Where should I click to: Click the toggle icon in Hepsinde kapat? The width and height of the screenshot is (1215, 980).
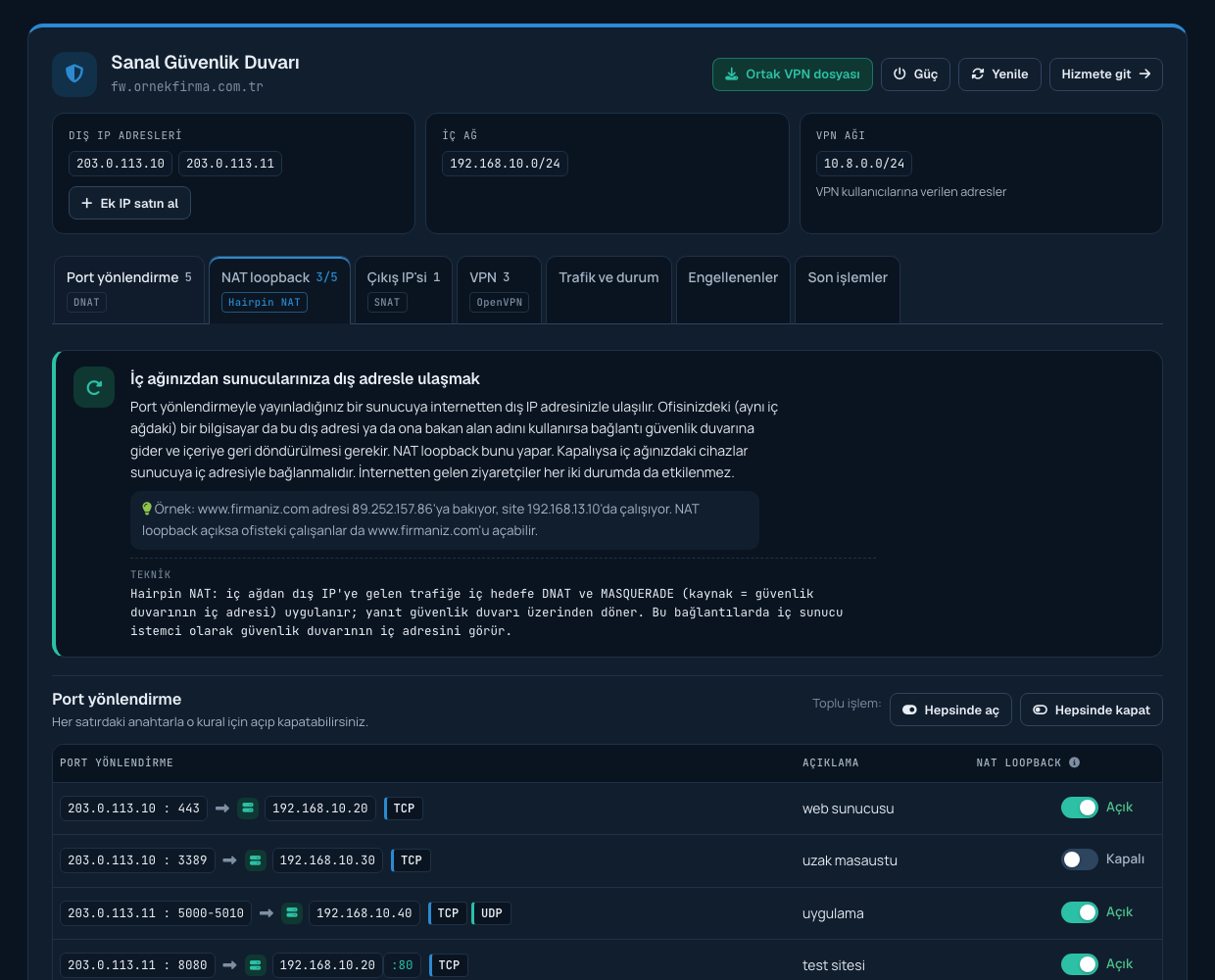click(1041, 710)
